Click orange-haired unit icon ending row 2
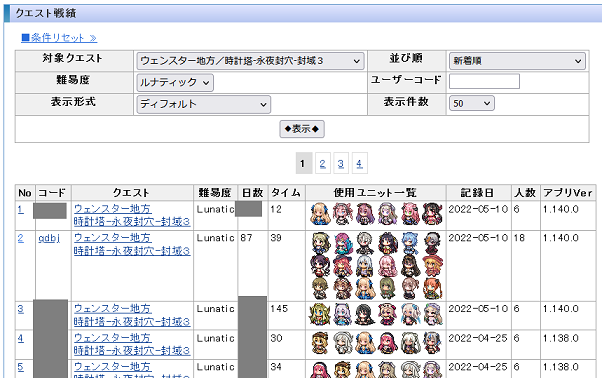602x378 pixels. (x=432, y=289)
